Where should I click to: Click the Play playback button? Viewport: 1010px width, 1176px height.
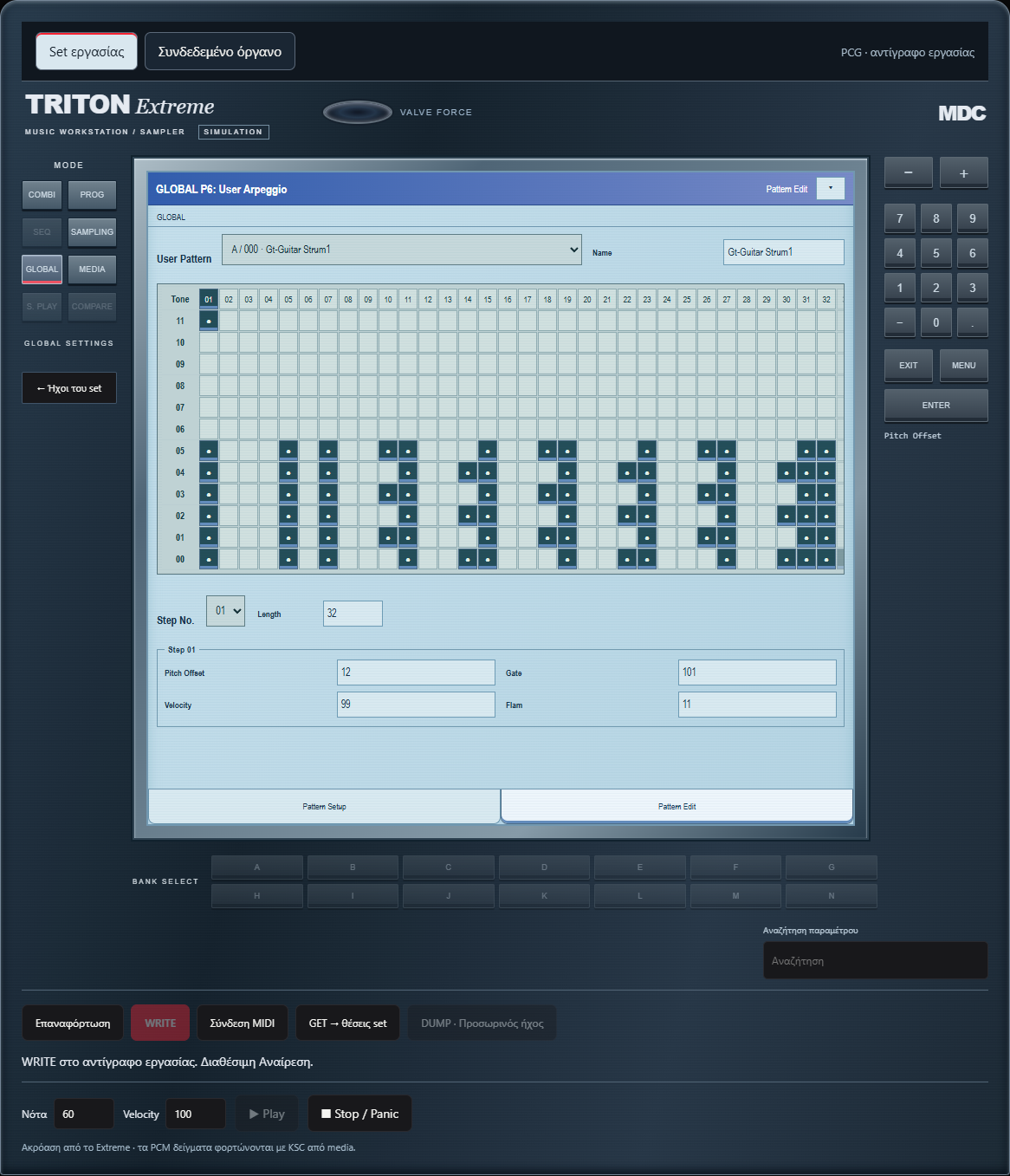267,1114
